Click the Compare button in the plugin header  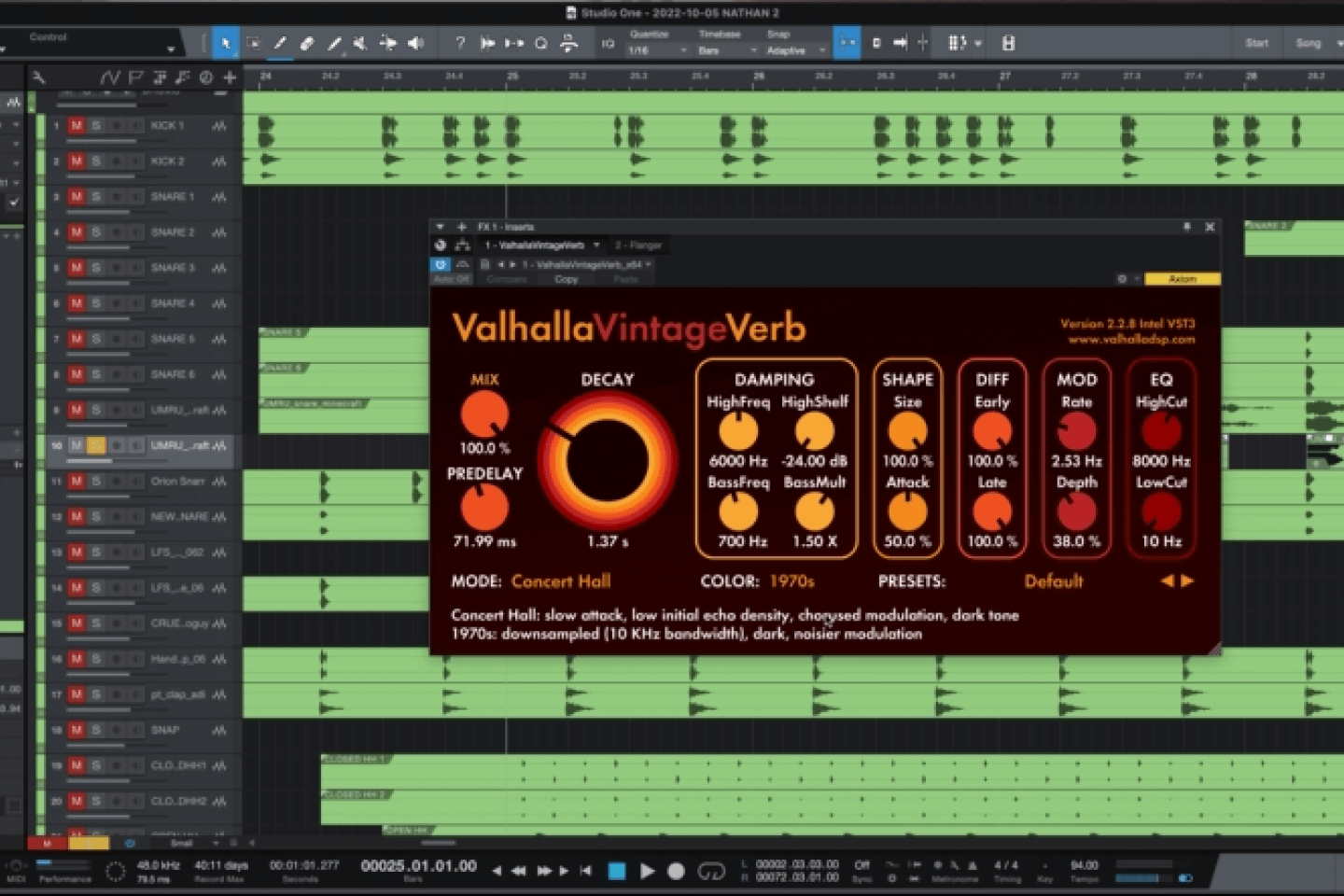coord(507,279)
